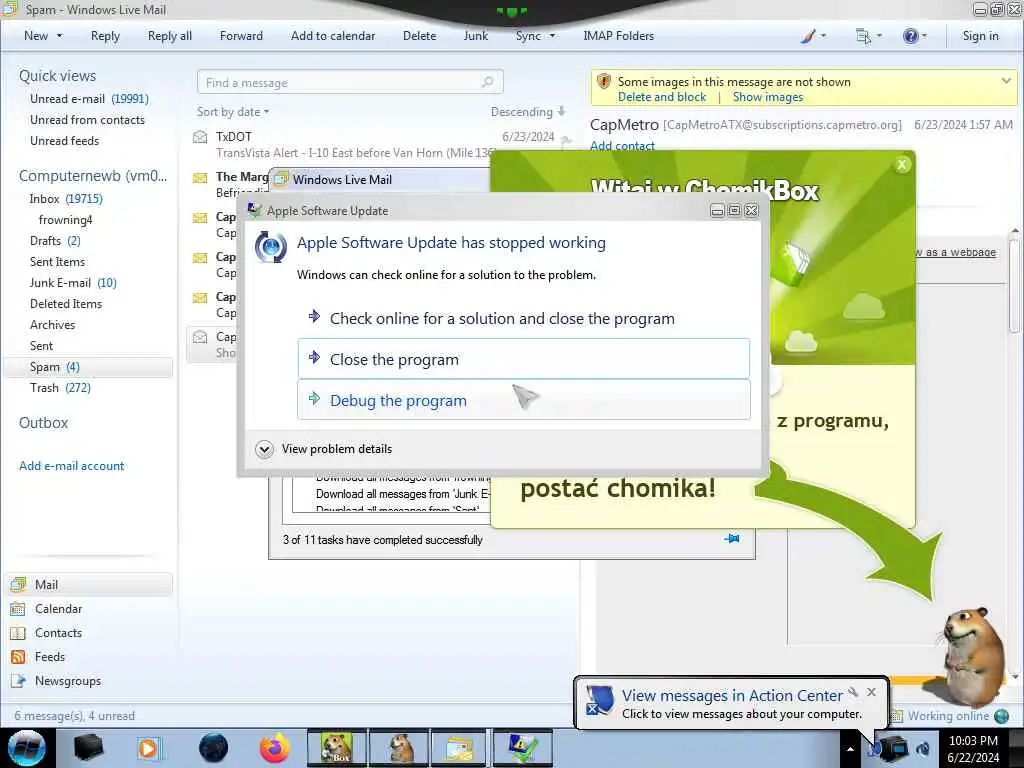1024x768 pixels.
Task: Open the Junk E-mail folder
Action: [73, 282]
